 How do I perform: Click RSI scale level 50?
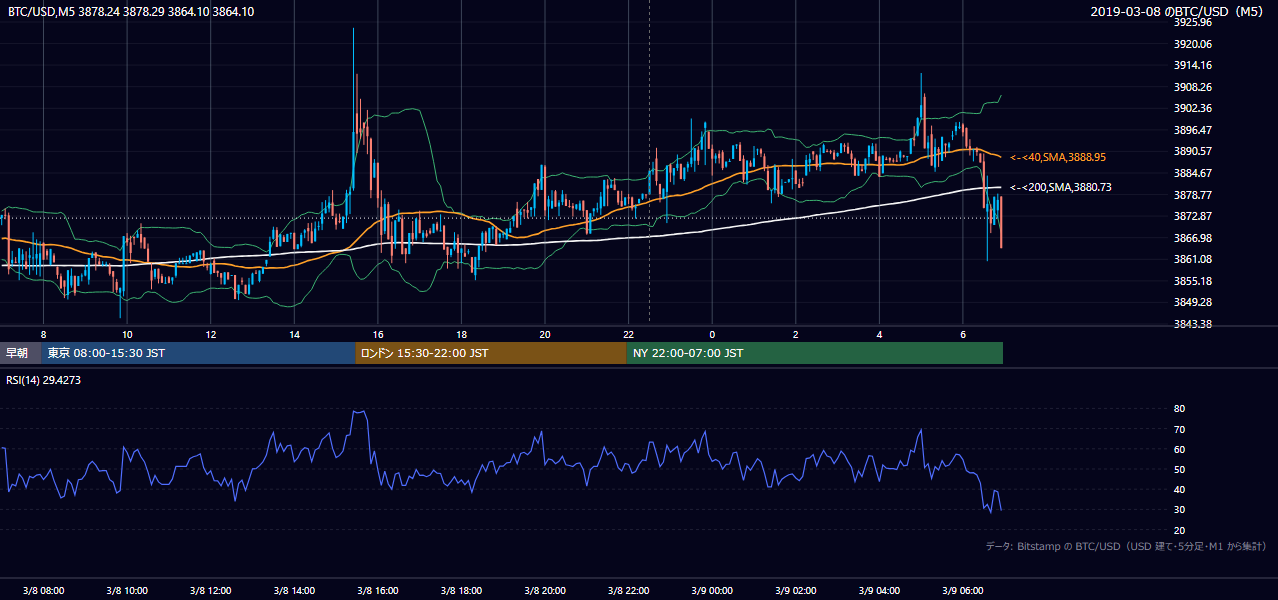coord(1179,469)
